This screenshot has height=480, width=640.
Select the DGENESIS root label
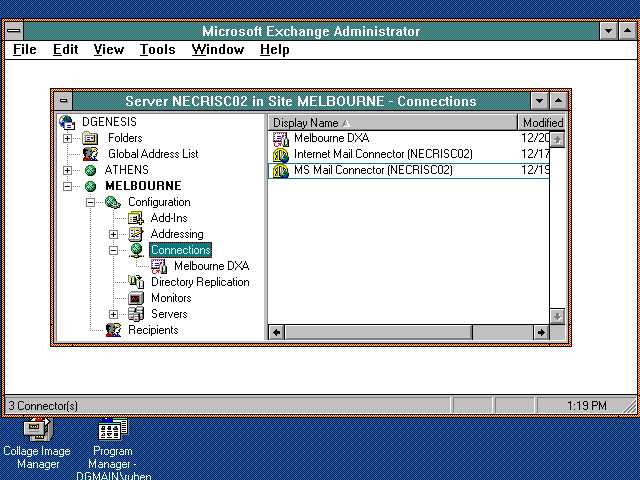click(109, 122)
